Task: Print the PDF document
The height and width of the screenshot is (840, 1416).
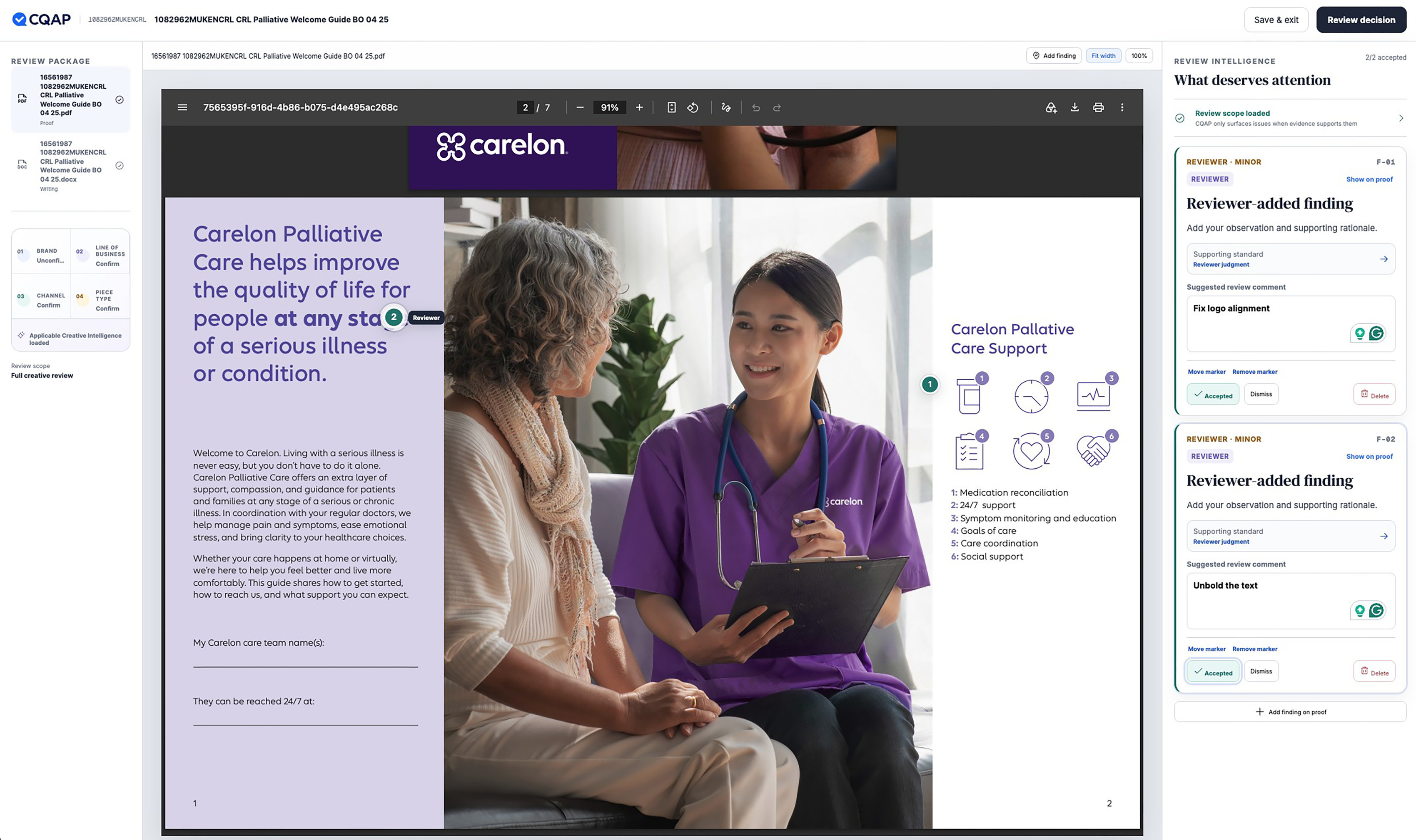Action: tap(1098, 107)
